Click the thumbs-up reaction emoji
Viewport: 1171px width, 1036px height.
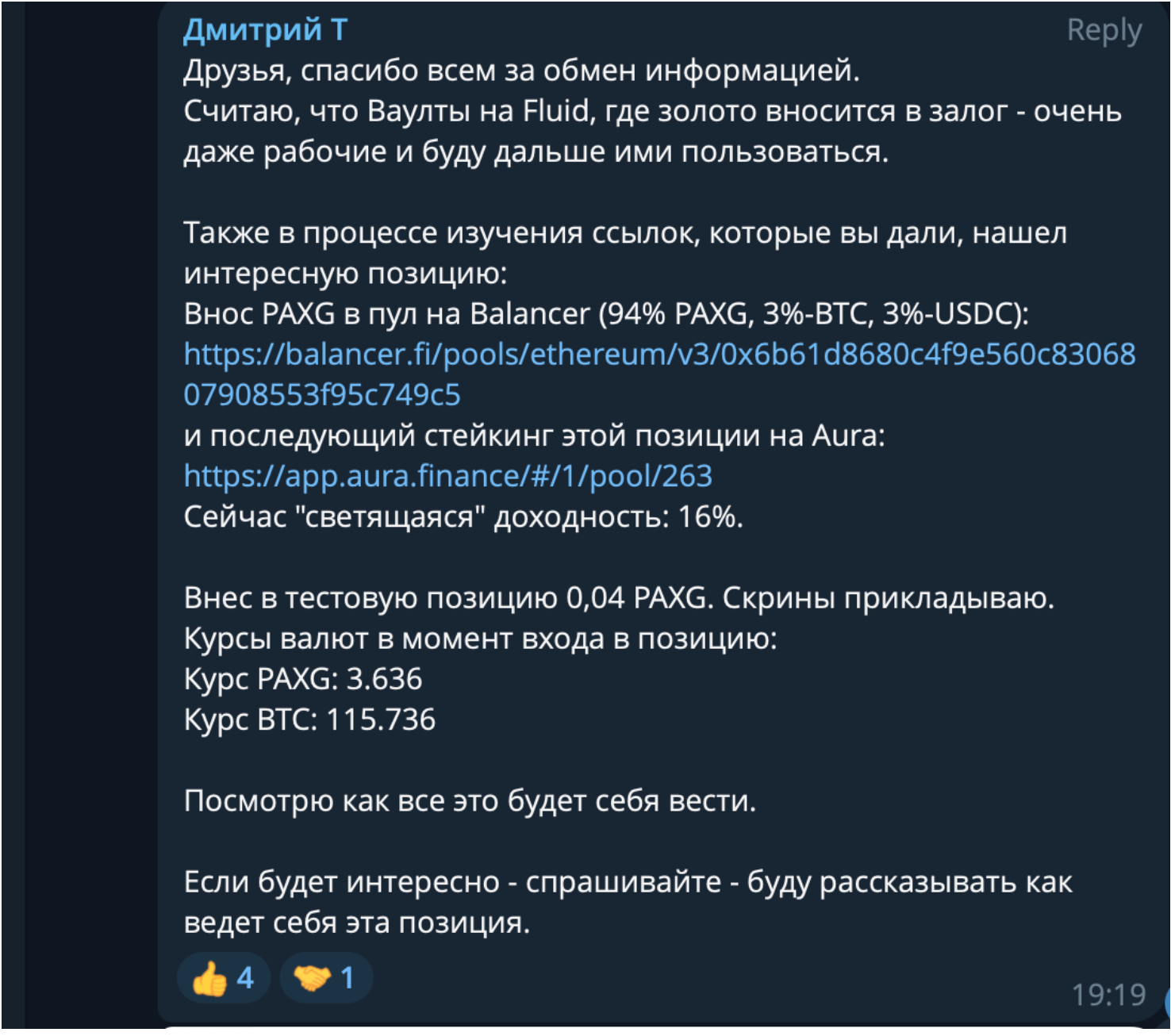[210, 978]
